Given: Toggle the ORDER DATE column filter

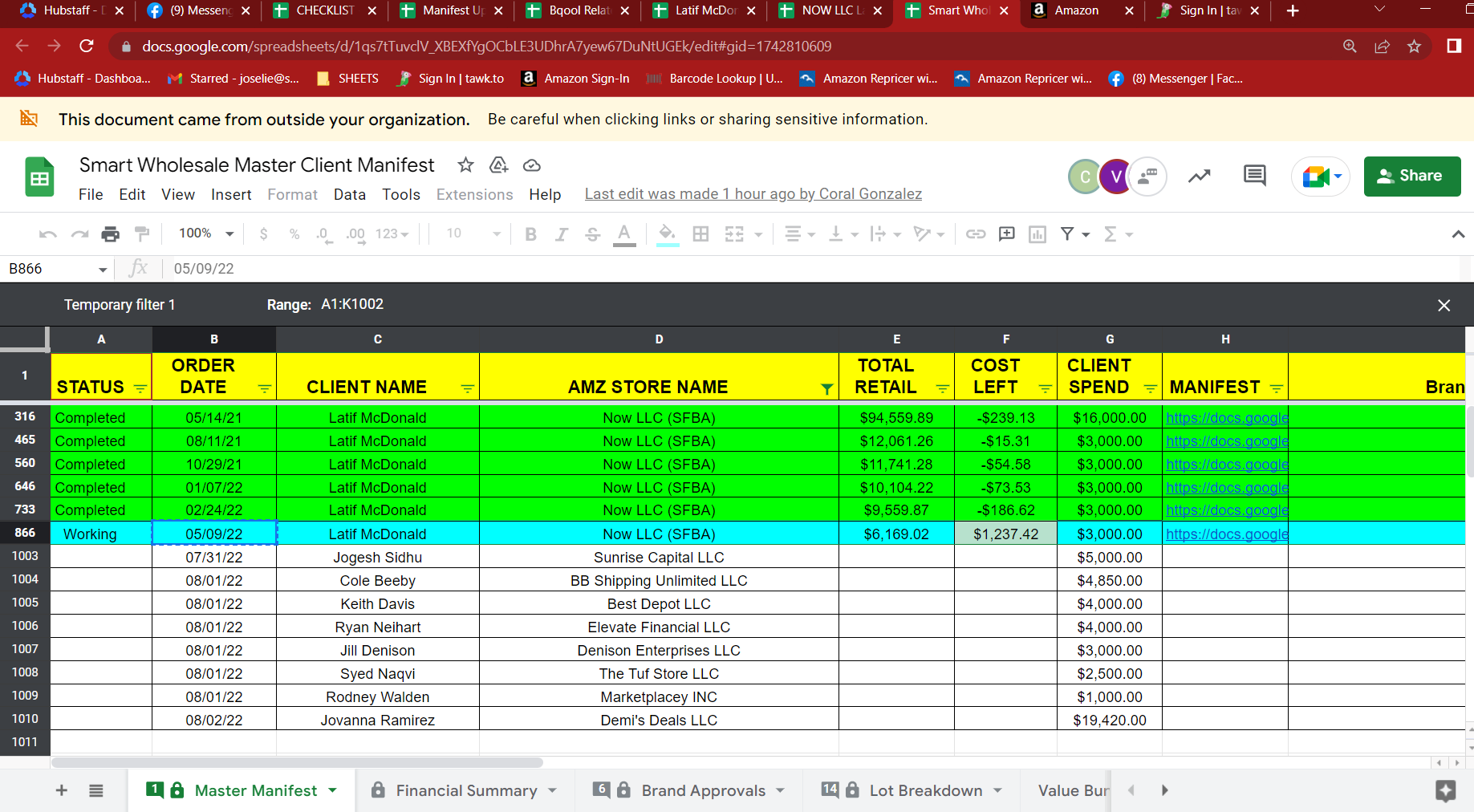Looking at the screenshot, I should (x=265, y=388).
